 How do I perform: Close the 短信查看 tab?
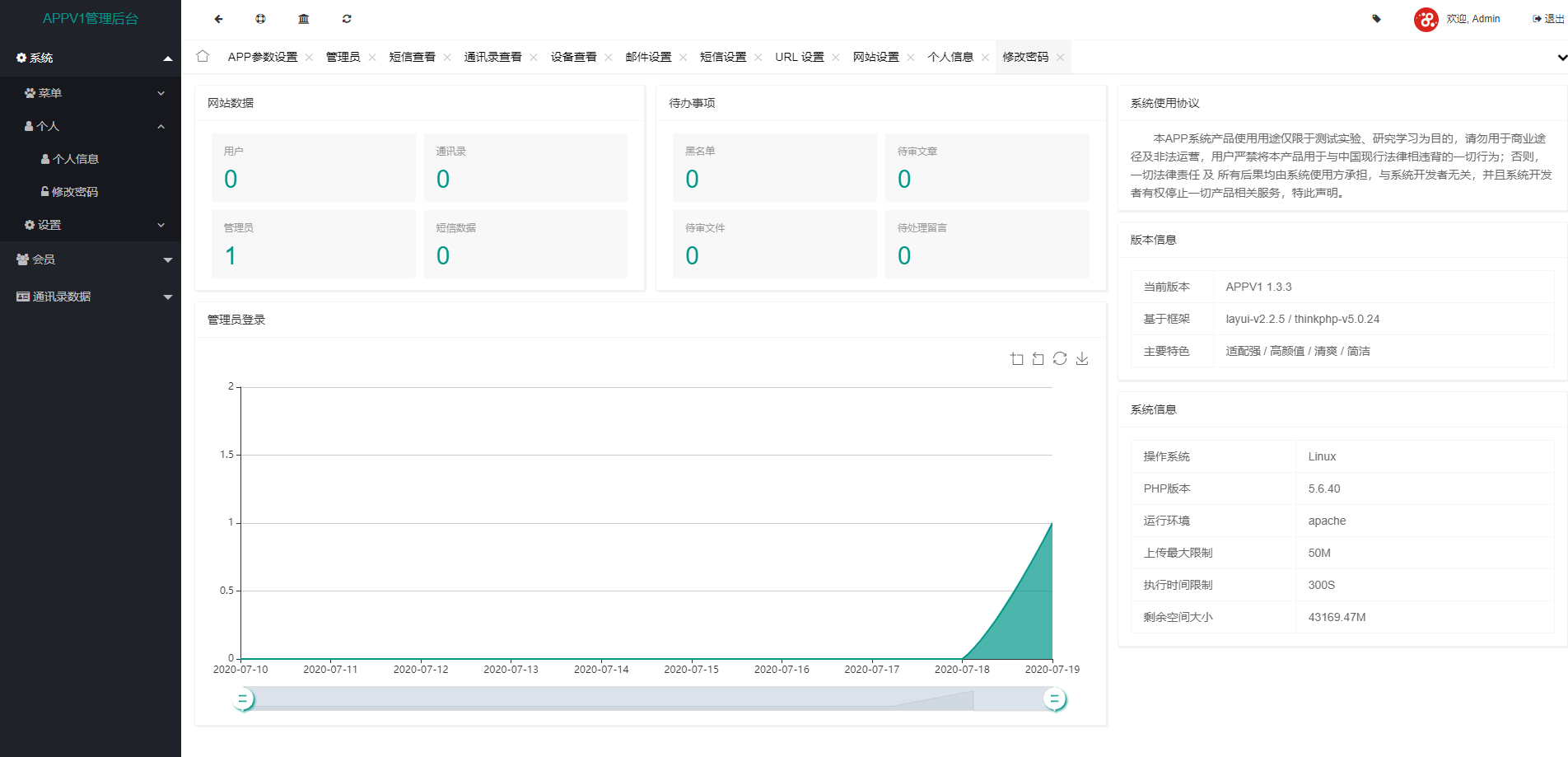(x=447, y=58)
